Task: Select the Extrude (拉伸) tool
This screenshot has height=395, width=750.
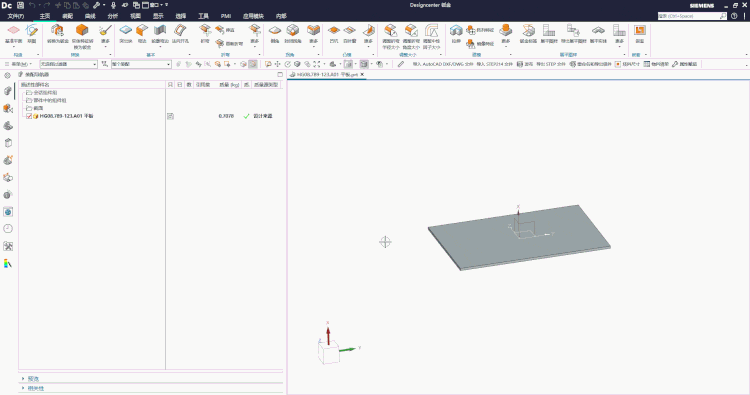Action: [456, 33]
